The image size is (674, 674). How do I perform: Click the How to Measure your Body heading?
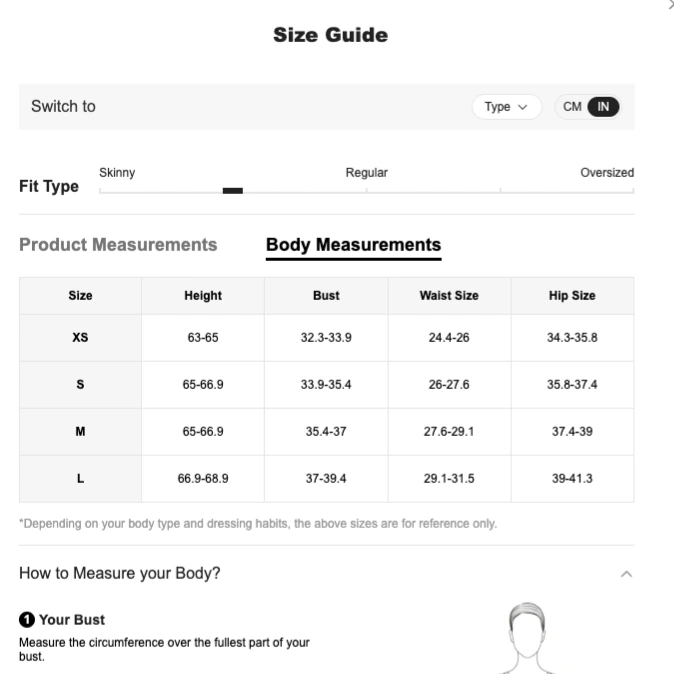pos(119,573)
